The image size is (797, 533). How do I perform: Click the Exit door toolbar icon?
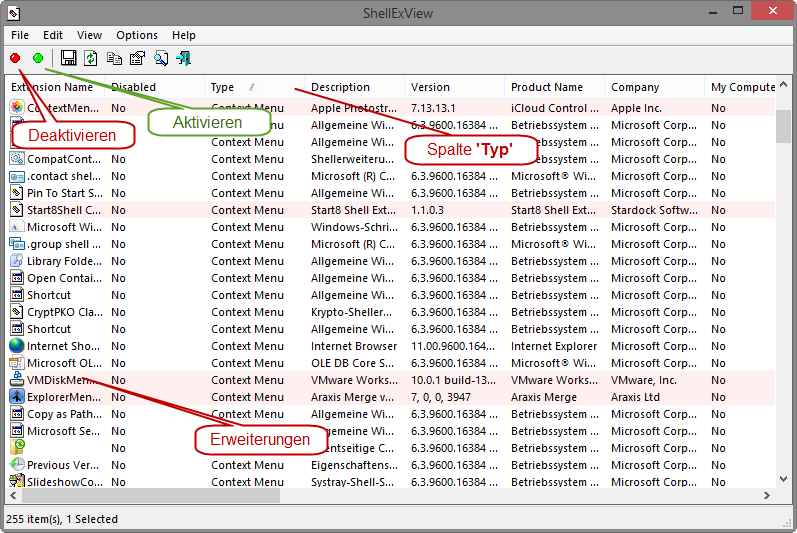pos(183,59)
